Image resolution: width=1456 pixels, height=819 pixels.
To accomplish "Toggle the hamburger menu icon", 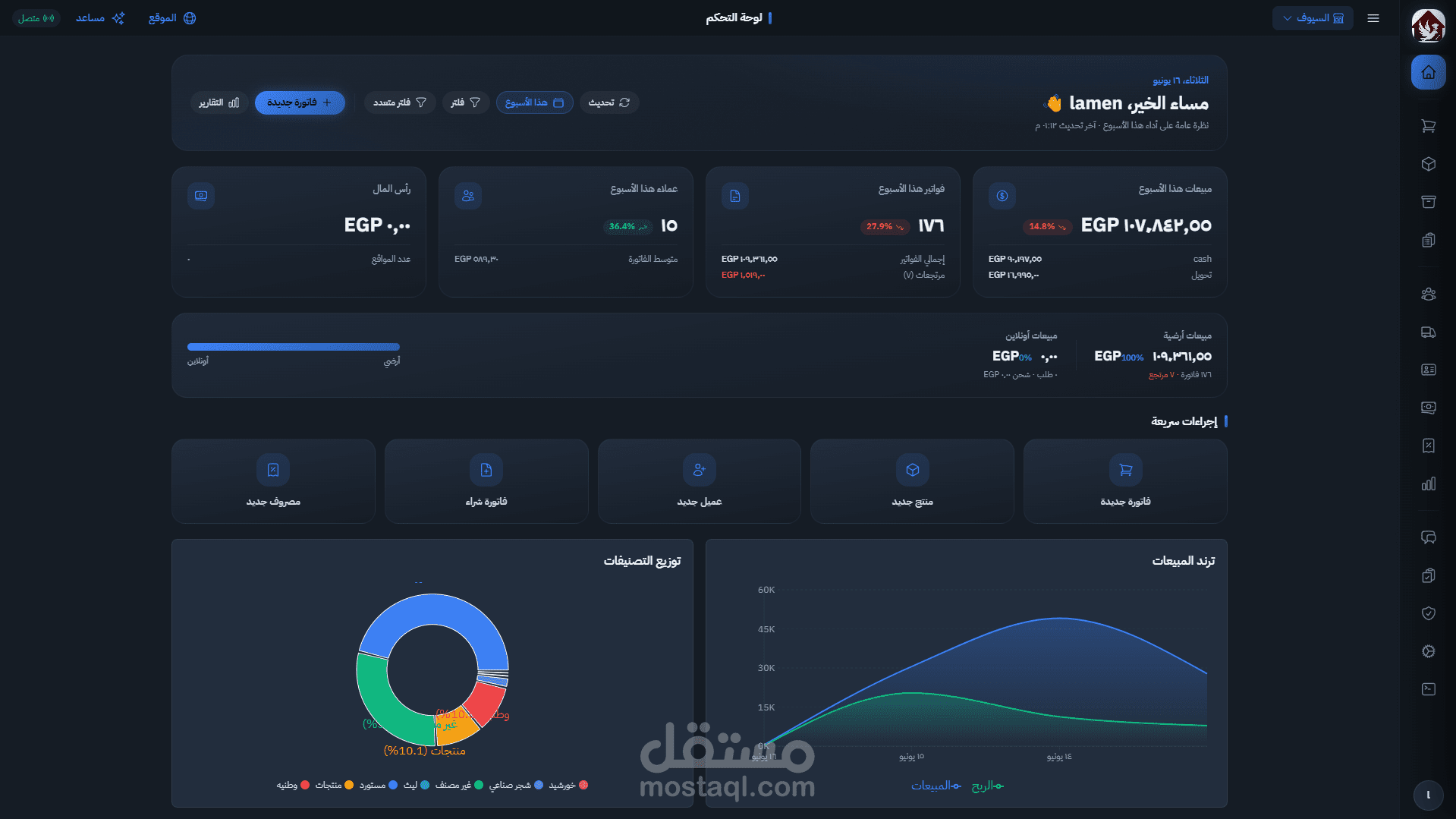I will (1373, 18).
